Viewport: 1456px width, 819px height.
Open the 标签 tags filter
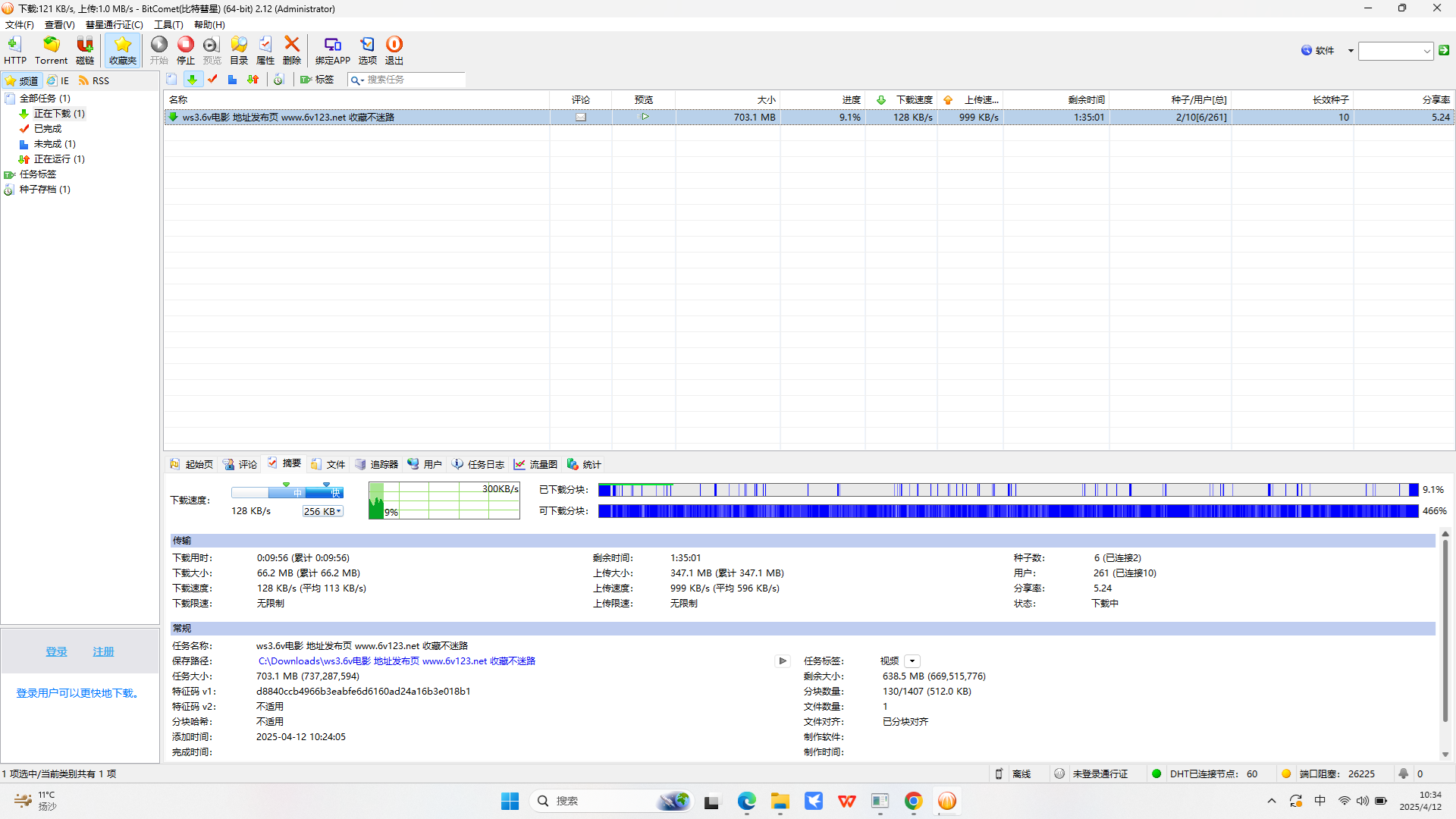[317, 79]
